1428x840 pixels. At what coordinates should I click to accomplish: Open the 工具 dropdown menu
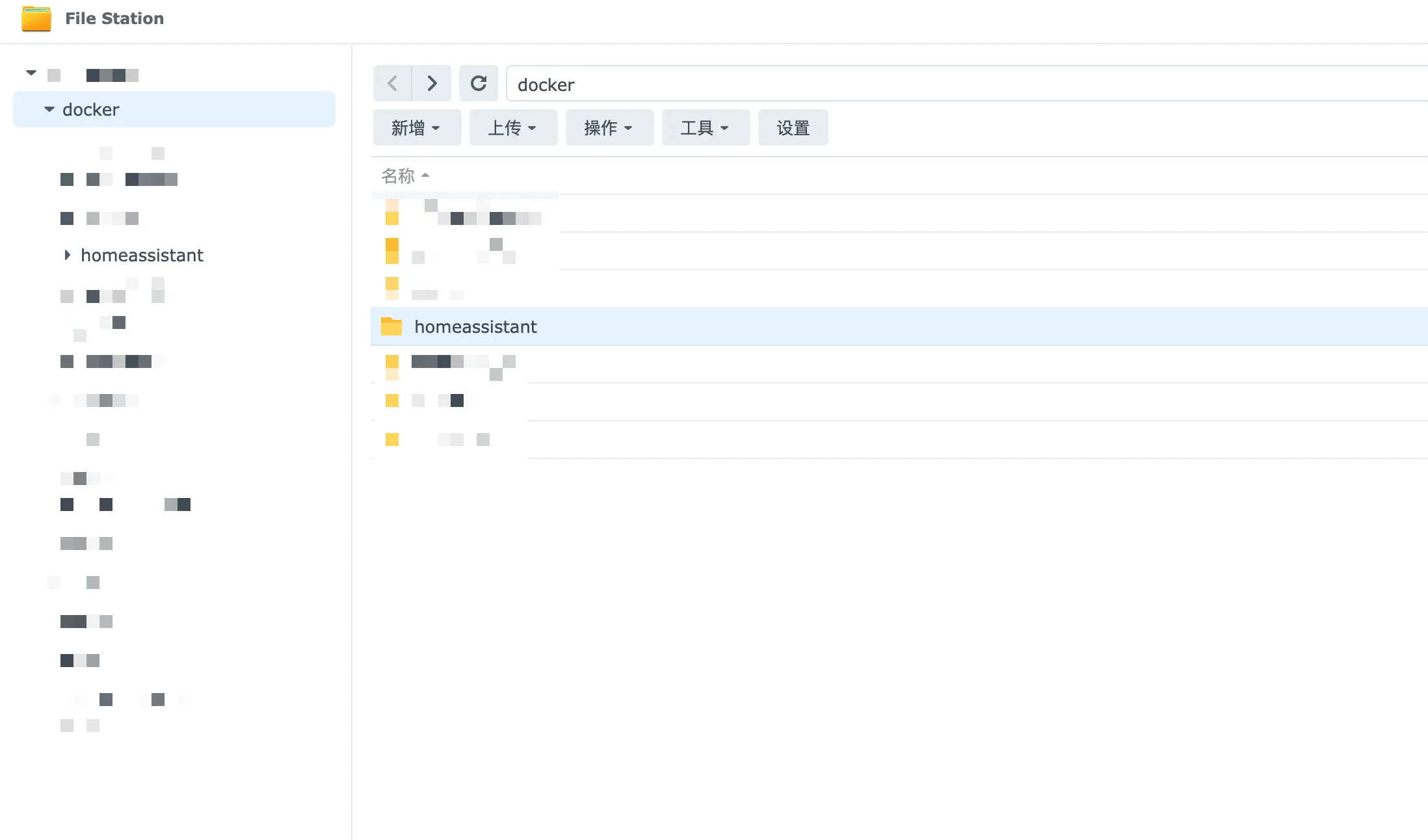pyautogui.click(x=706, y=127)
